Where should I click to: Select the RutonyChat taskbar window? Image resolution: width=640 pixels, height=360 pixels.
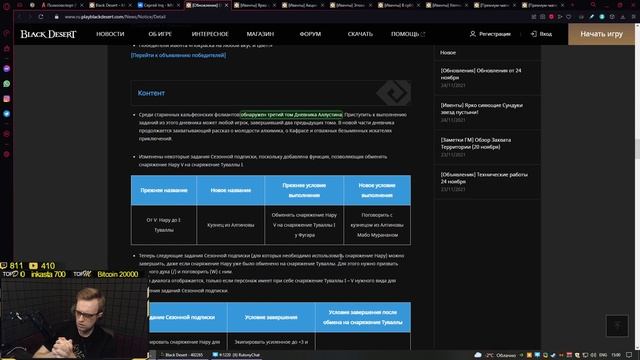coord(237,355)
